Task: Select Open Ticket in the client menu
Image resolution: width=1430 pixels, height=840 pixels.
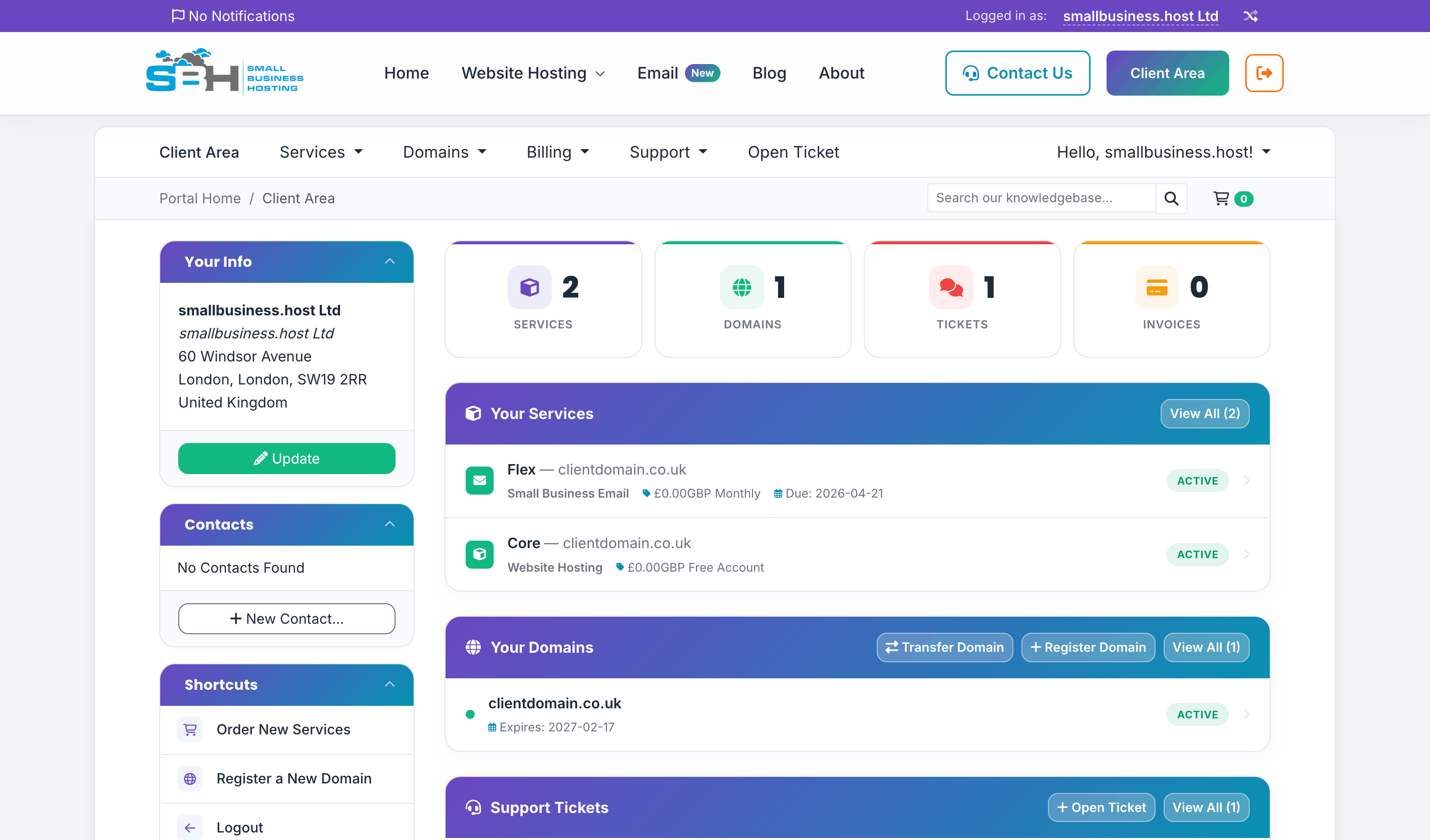Action: coord(793,152)
